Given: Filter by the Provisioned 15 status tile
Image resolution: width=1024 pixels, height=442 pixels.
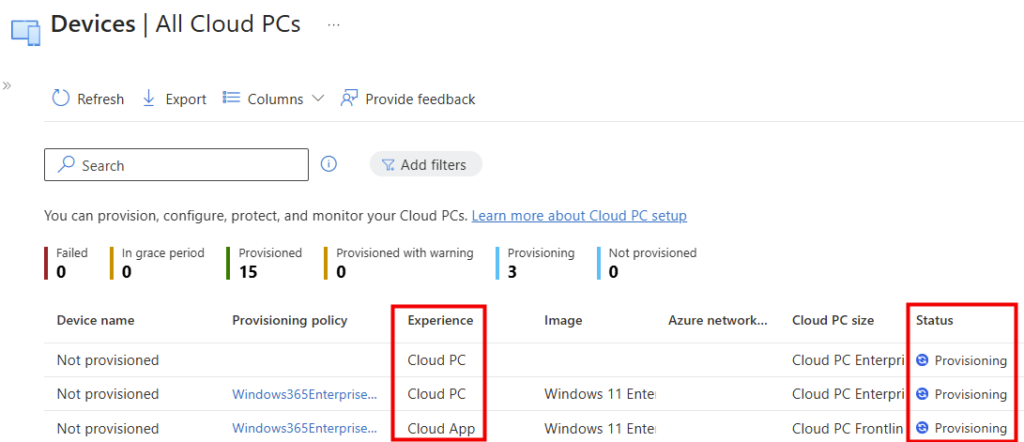Looking at the screenshot, I should [x=269, y=263].
